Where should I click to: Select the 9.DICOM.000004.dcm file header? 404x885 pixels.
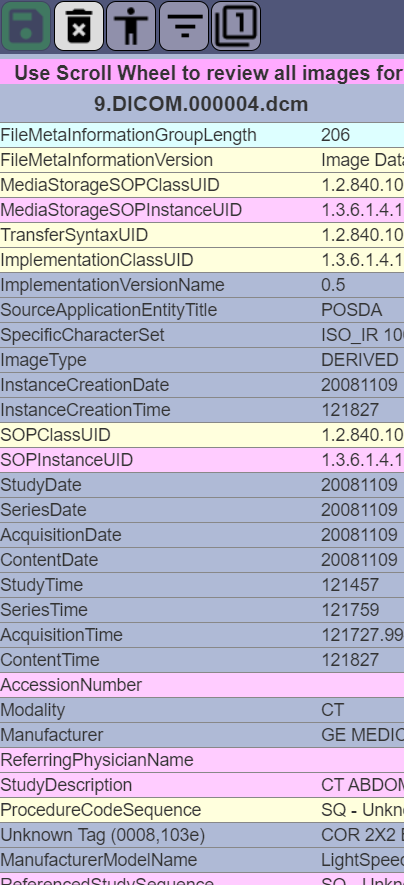point(202,104)
